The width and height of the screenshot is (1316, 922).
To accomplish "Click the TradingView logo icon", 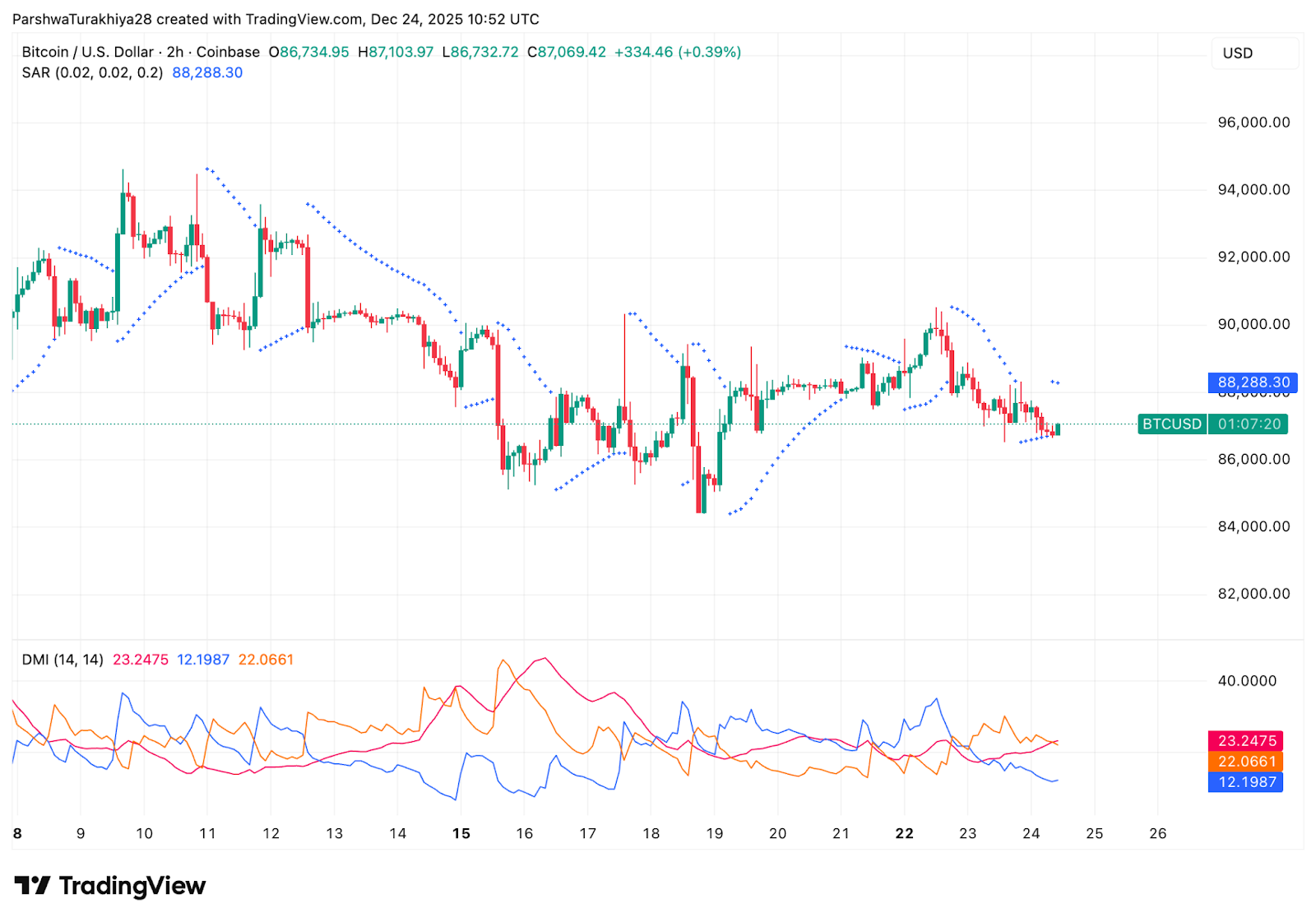I will click(x=33, y=886).
